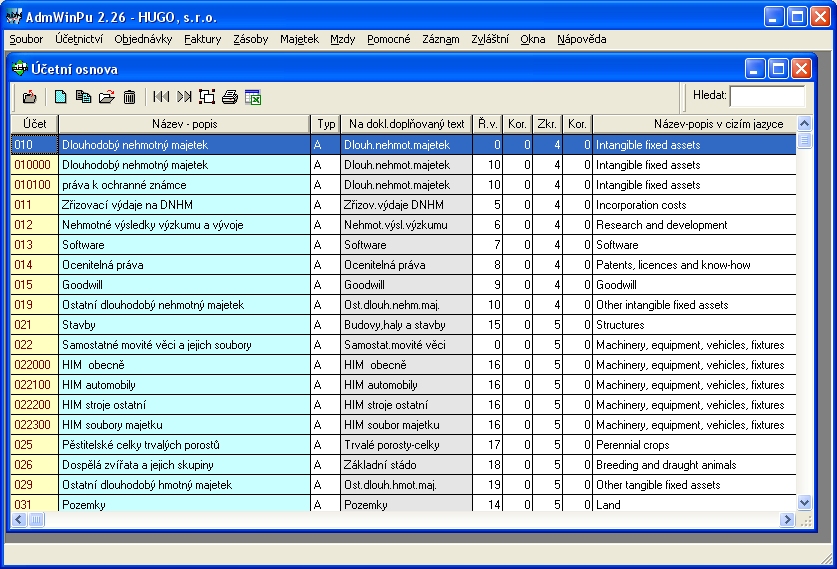Select 'Nehmotné výsledky výzkumu a vývoje' row
Viewport: 837px width, 569px height.
pyautogui.click(x=403, y=225)
